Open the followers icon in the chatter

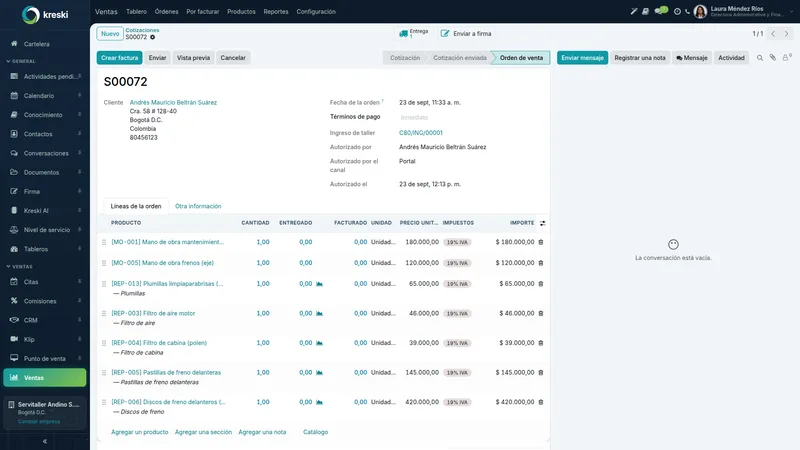(786, 57)
